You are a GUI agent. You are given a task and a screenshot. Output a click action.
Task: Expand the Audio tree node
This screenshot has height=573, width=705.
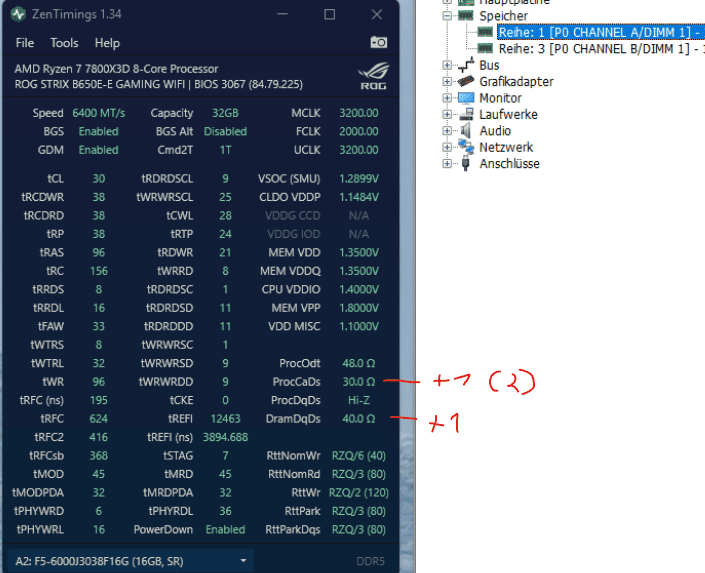point(447,130)
